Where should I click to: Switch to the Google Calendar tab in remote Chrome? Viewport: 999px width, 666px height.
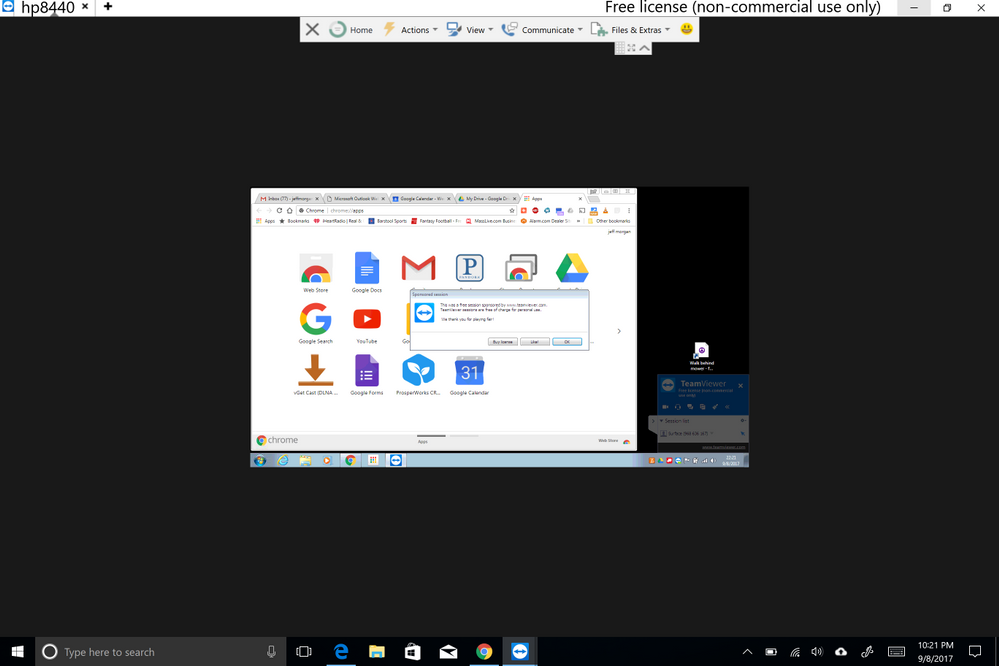tap(421, 199)
